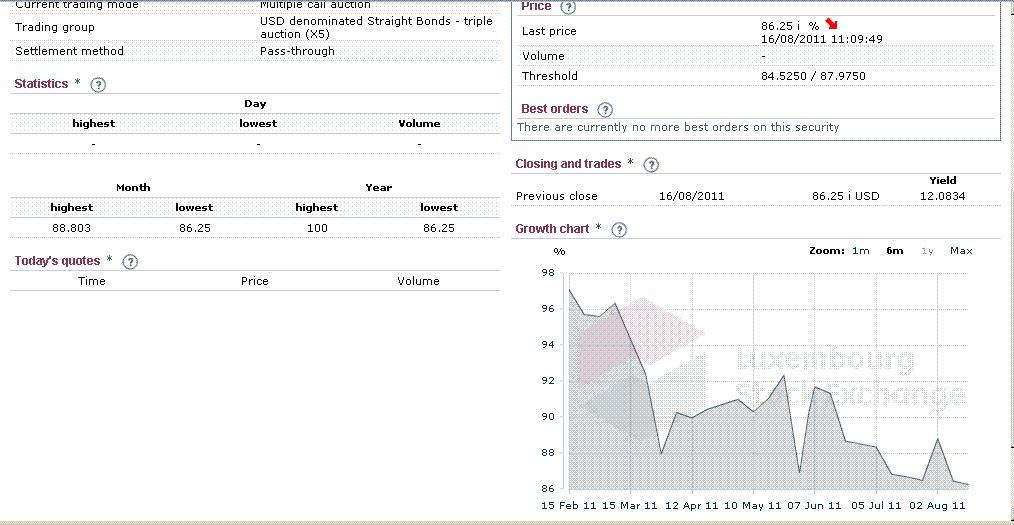Show help for the Growth chart

coord(619,230)
